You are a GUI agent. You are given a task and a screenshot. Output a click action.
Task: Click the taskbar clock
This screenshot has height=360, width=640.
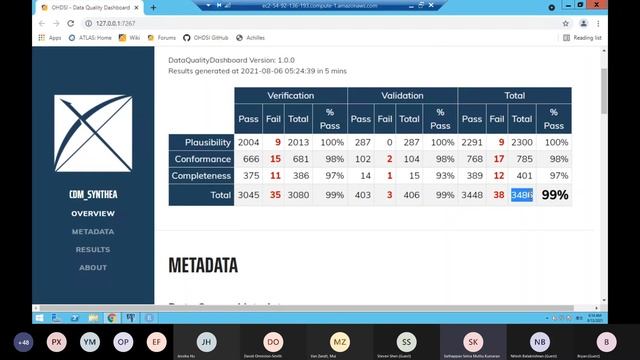tap(594, 318)
